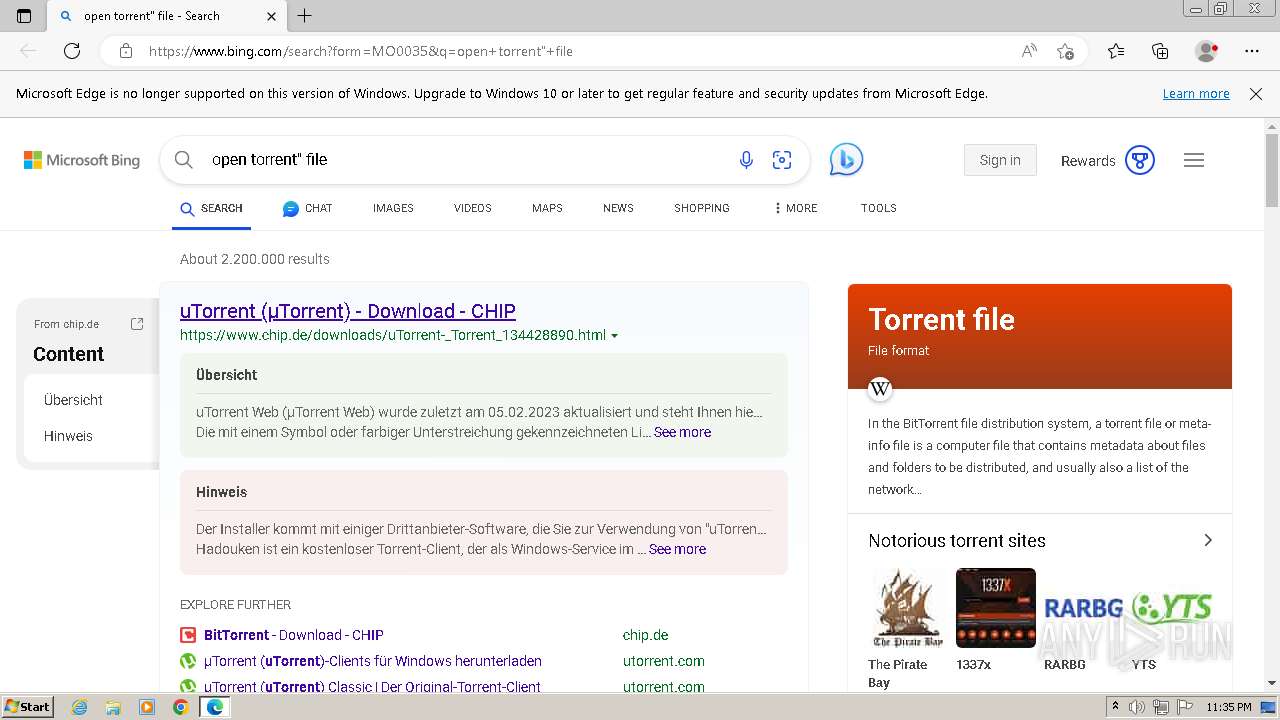The height and width of the screenshot is (720, 1280).
Task: Expand the chip.de URL dropdown arrow
Action: tap(614, 336)
